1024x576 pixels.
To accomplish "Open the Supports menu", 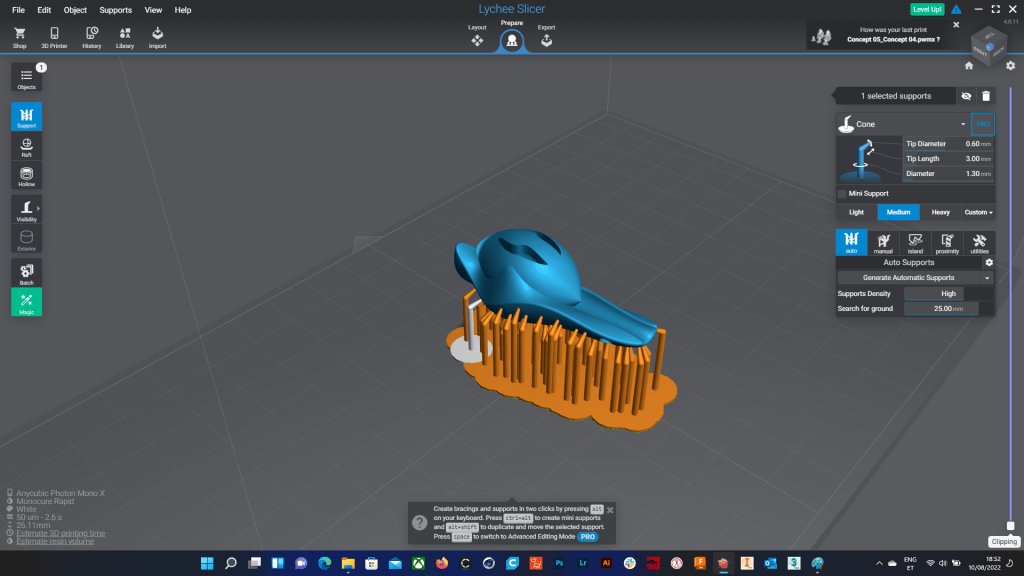I will pyautogui.click(x=115, y=10).
